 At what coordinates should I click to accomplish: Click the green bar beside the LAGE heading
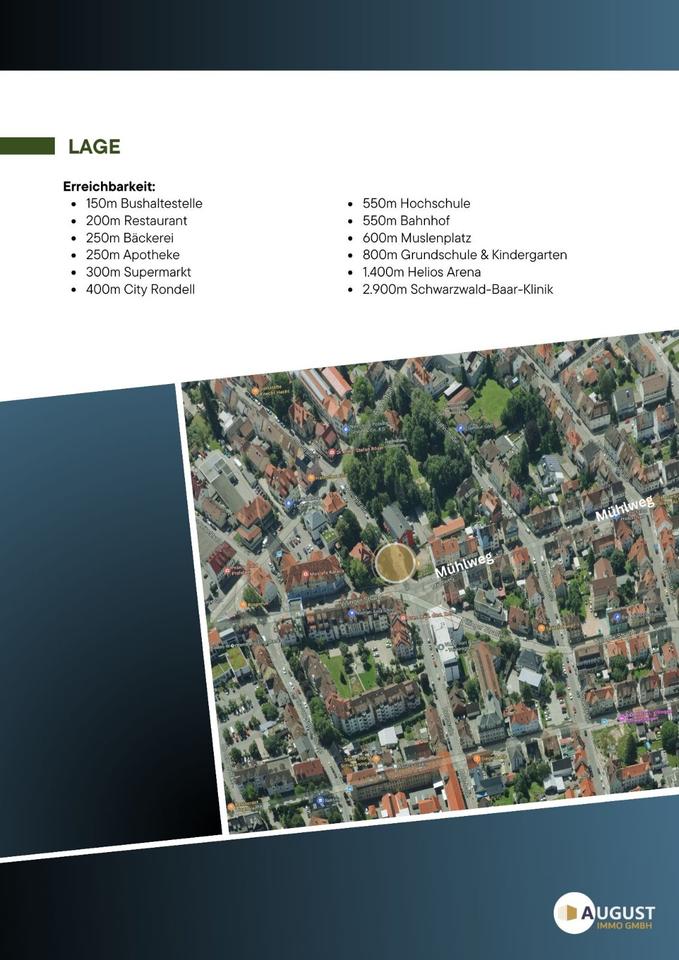coord(27,146)
